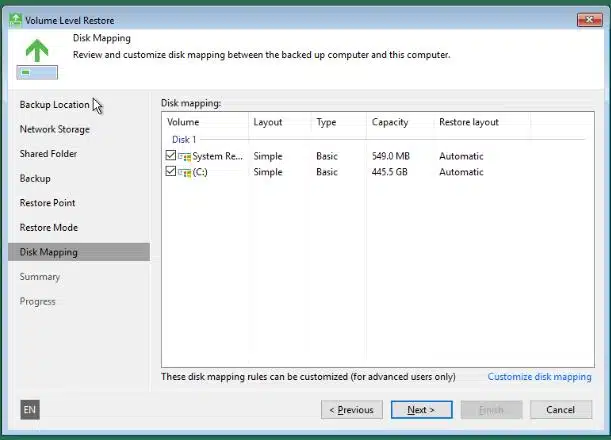Click the Veeam app icon in title bar
The height and width of the screenshot is (440, 611).
pyautogui.click(x=13, y=18)
